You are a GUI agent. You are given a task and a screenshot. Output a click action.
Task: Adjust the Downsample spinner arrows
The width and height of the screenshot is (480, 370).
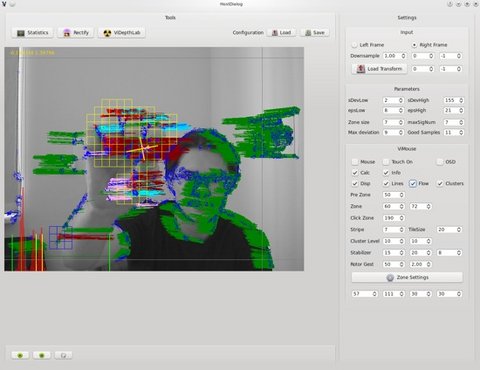tap(403, 56)
